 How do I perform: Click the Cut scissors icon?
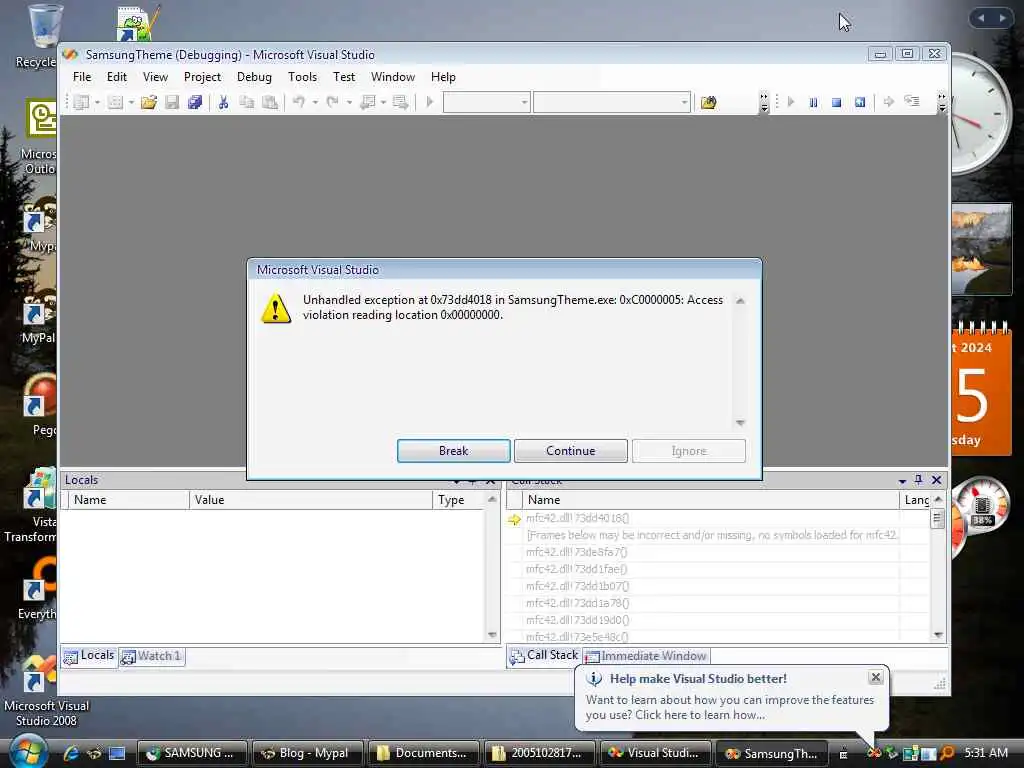pos(223,103)
